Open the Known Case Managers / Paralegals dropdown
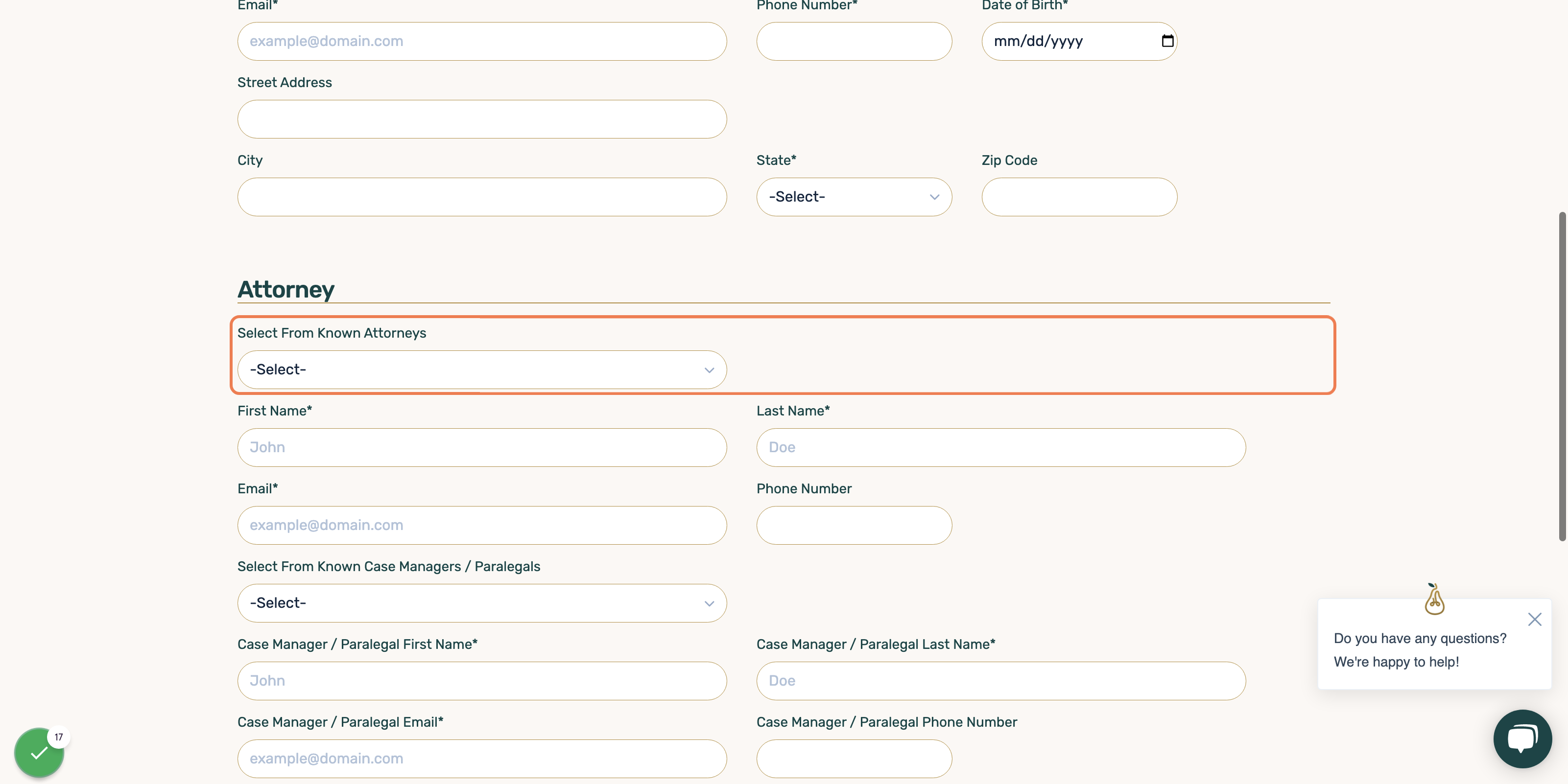 coord(481,603)
